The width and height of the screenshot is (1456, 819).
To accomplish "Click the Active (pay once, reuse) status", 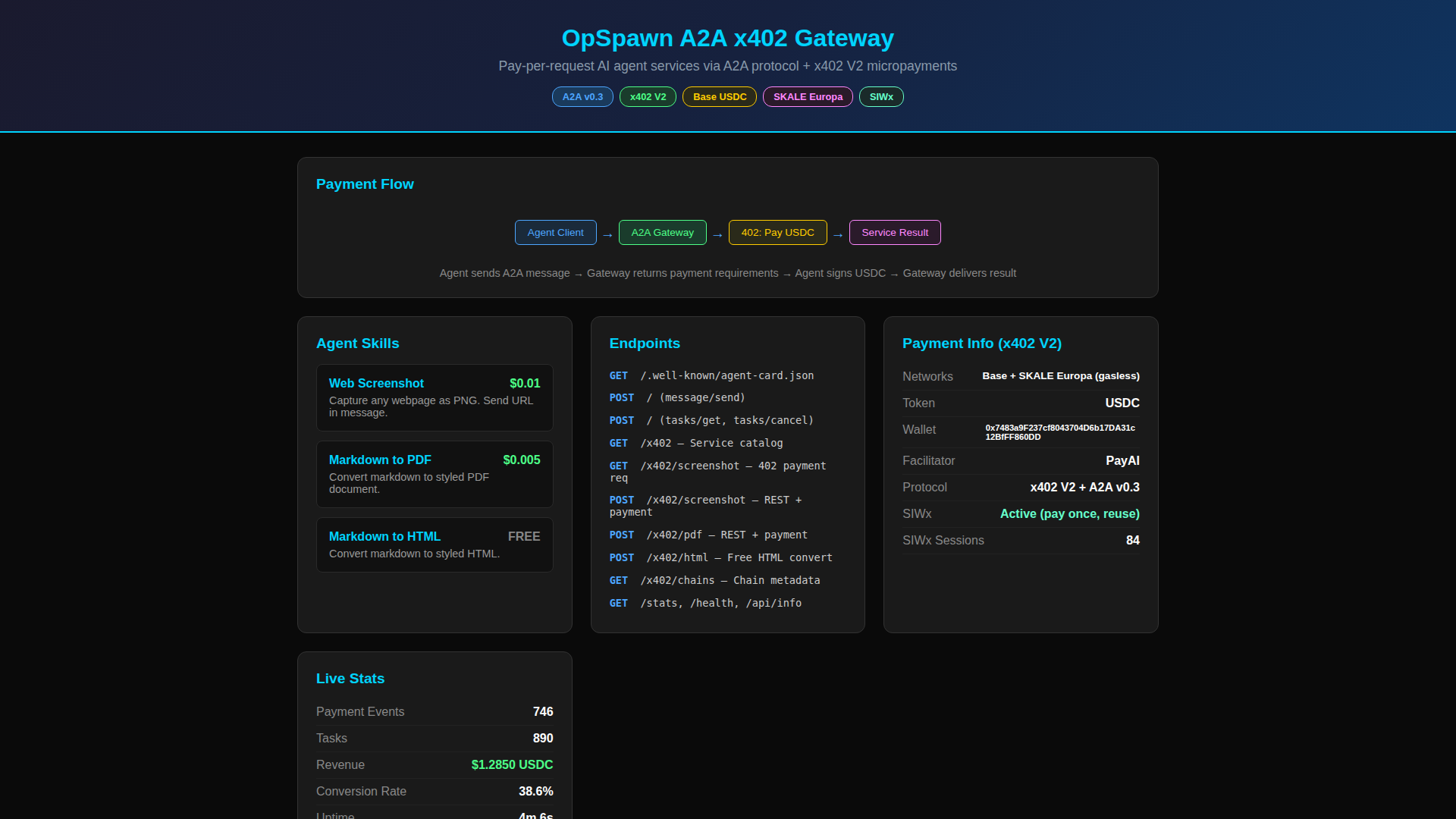I will [1069, 514].
